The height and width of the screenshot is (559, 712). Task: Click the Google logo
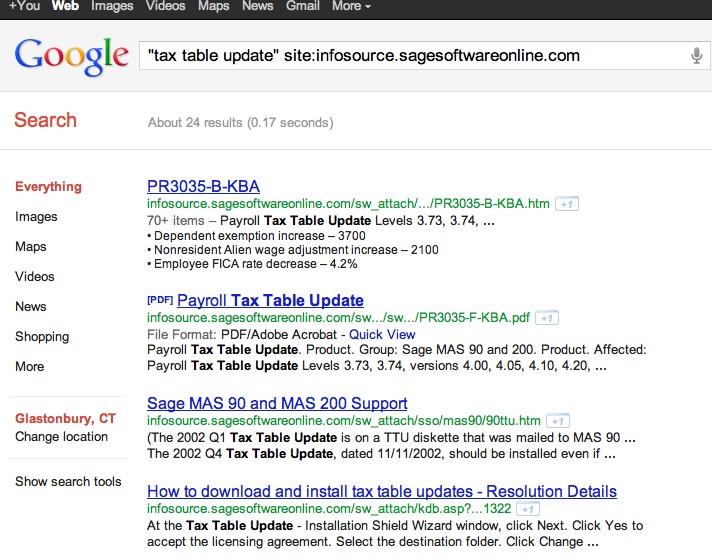coord(71,56)
